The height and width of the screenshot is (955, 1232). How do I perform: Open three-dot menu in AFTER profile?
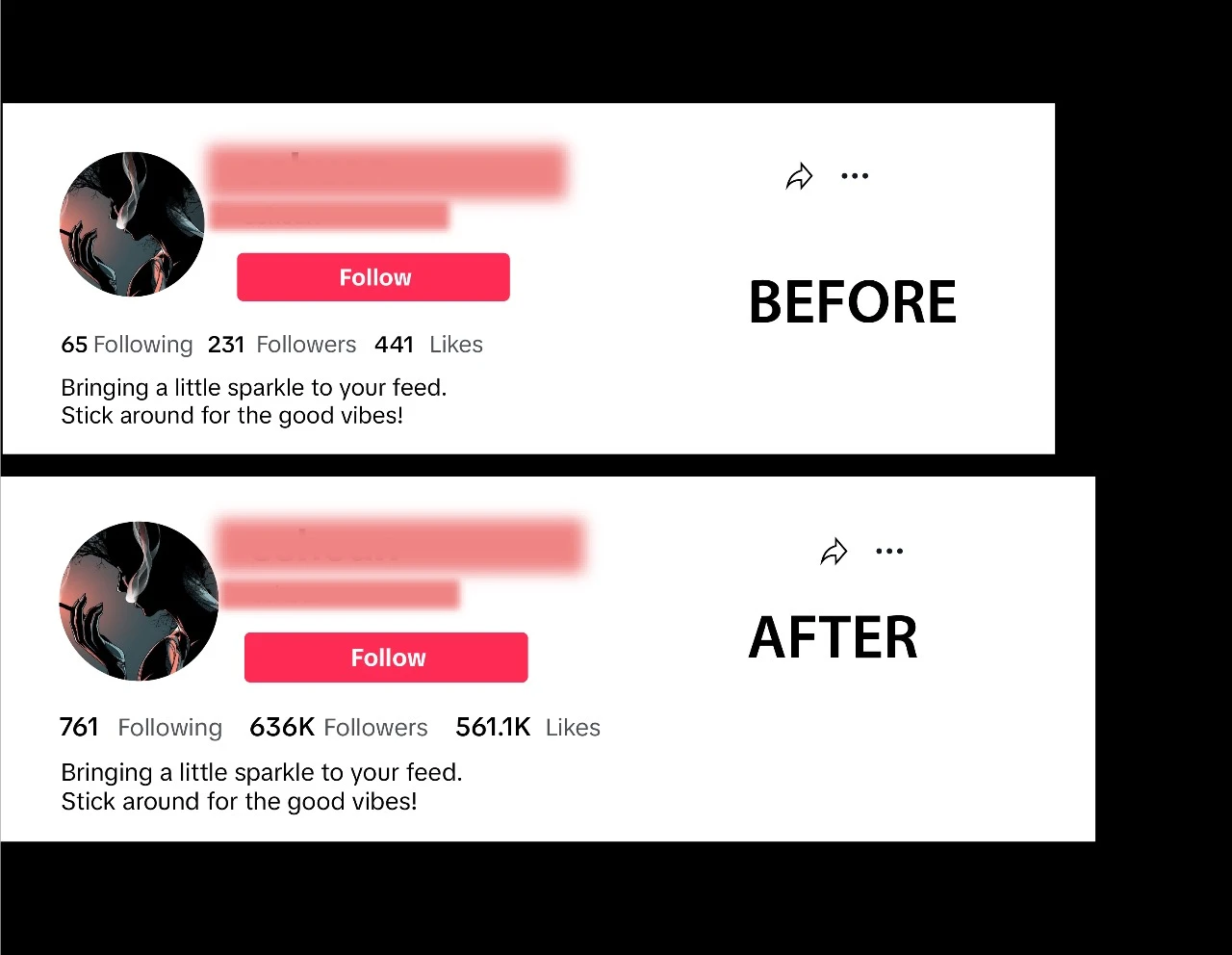(889, 552)
